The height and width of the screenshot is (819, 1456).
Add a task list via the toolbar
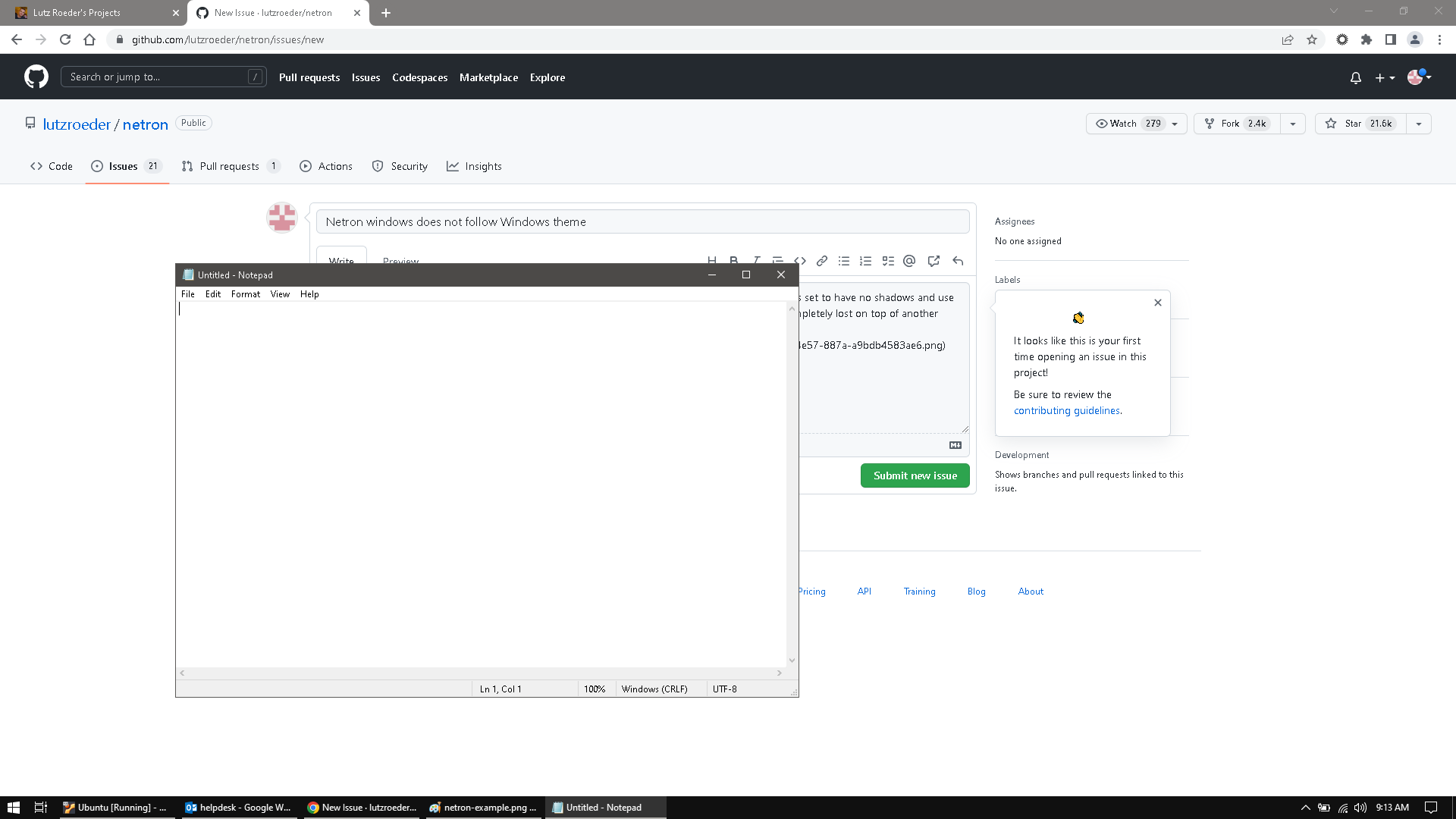[x=888, y=261]
